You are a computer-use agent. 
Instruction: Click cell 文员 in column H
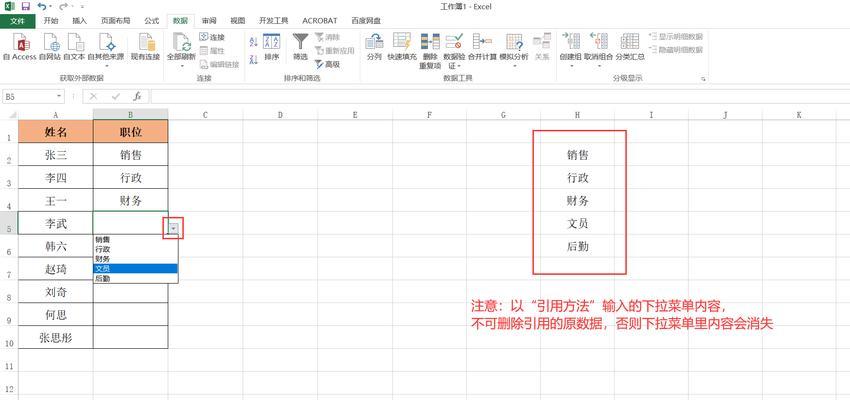(x=577, y=223)
